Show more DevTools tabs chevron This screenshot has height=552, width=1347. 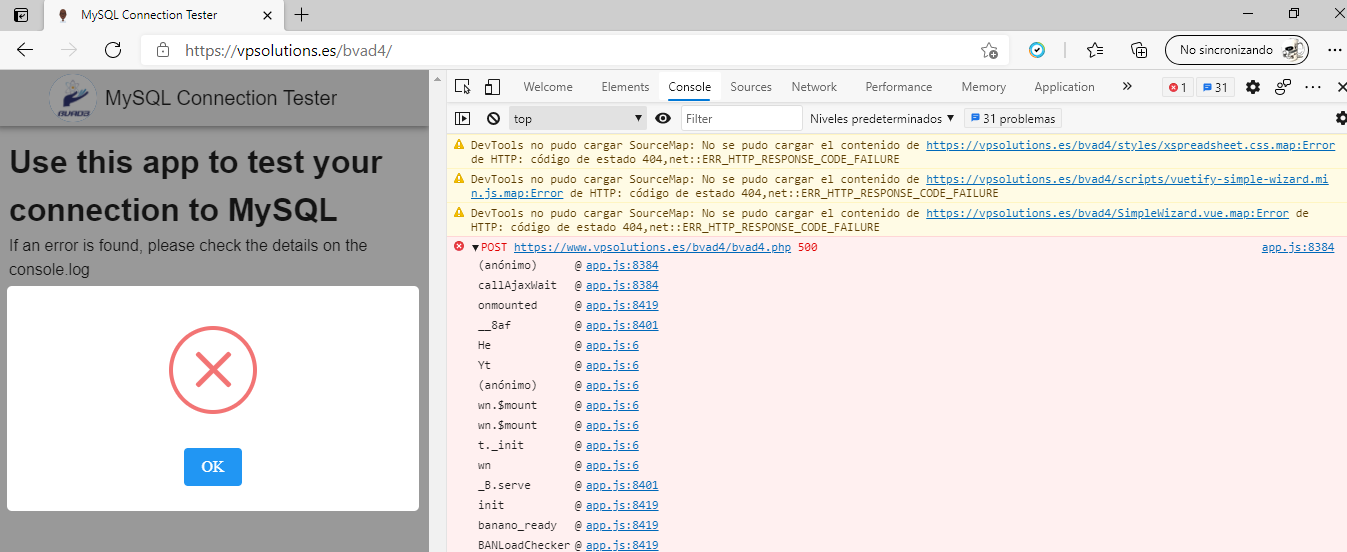pos(1127,87)
